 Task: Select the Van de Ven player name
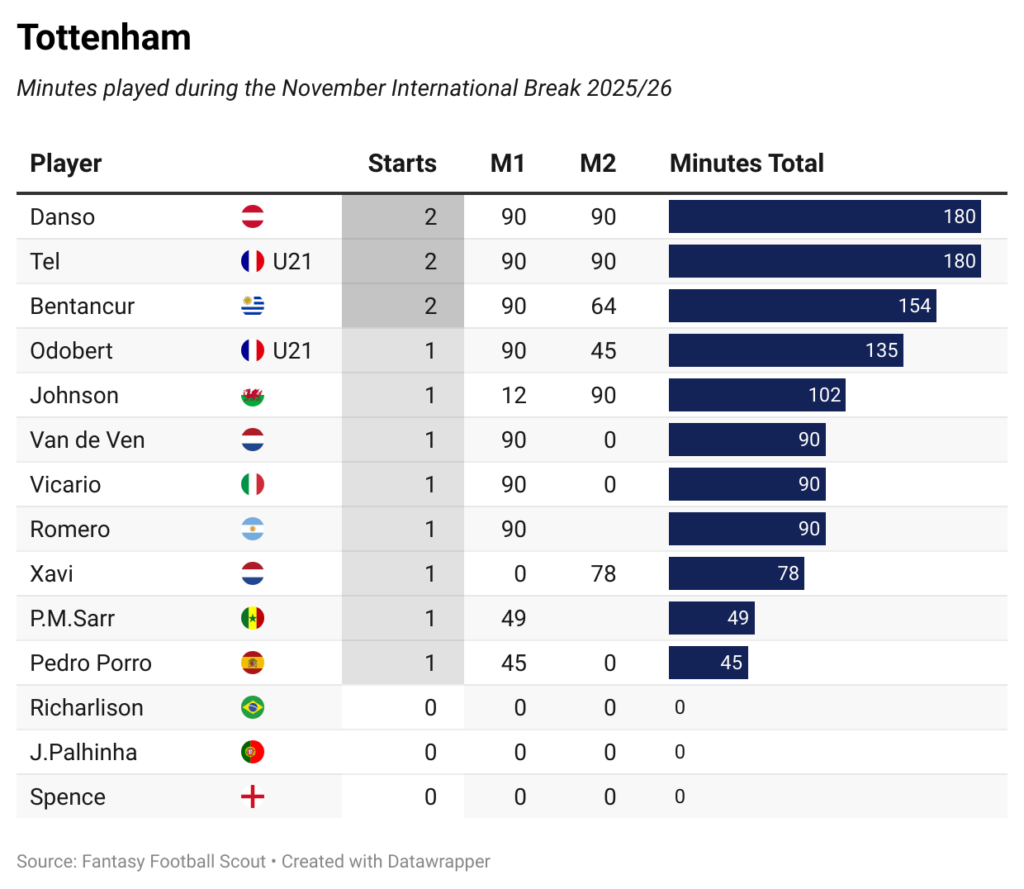point(87,440)
